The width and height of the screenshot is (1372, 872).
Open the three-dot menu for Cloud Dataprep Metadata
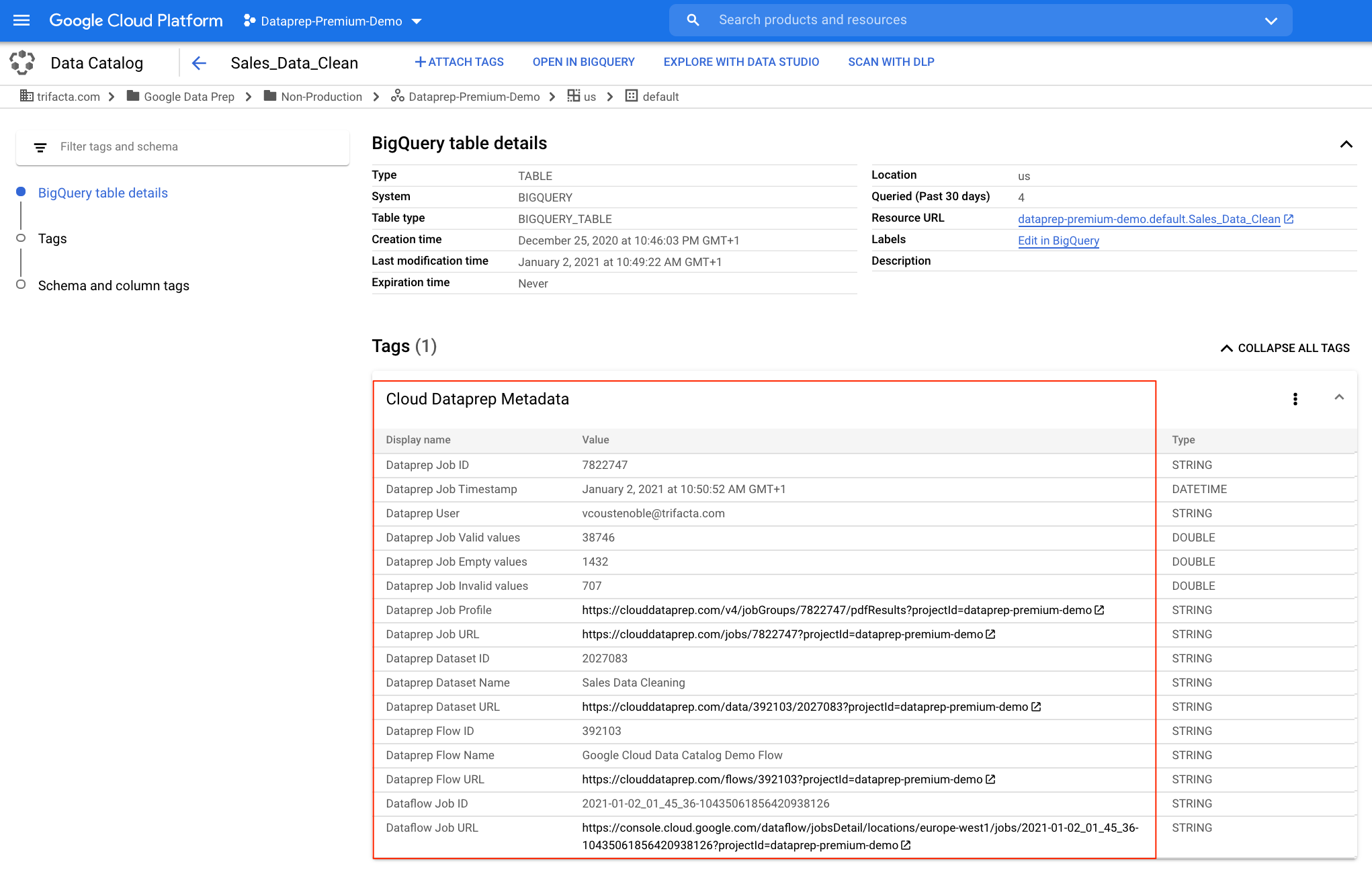tap(1295, 399)
